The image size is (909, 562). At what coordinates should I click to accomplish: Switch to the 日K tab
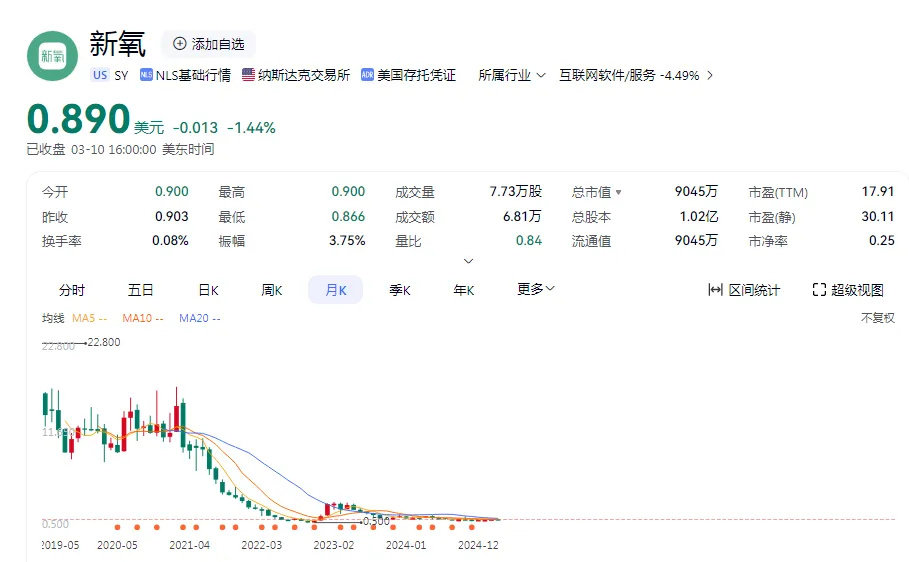[208, 290]
